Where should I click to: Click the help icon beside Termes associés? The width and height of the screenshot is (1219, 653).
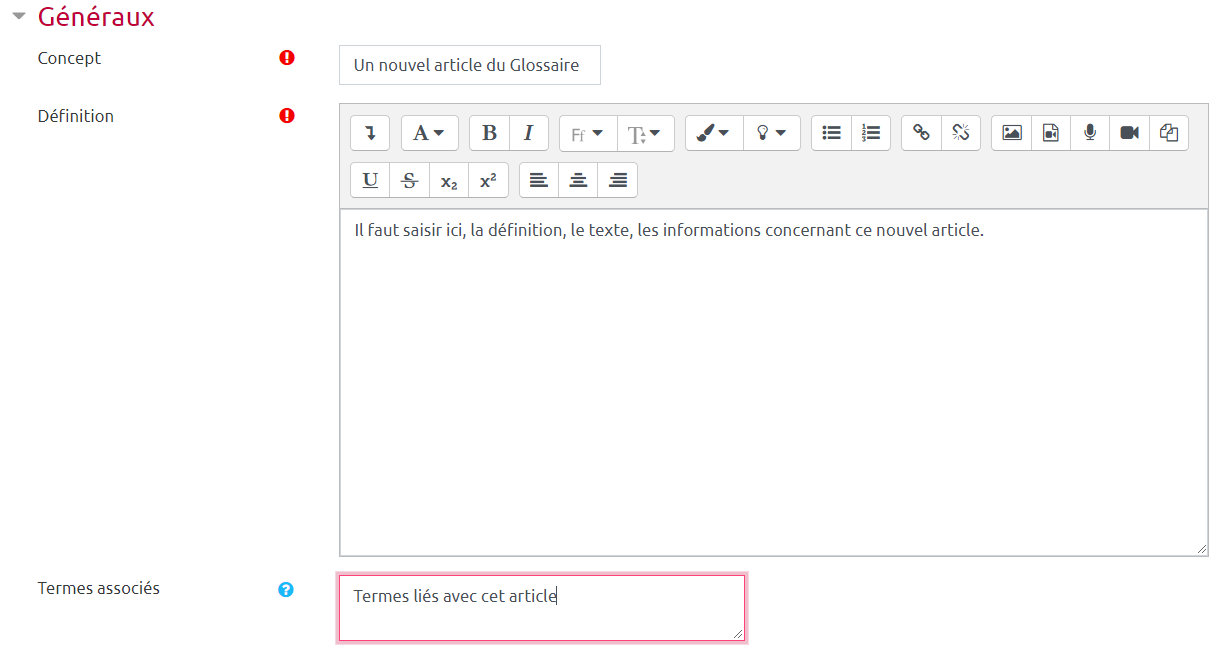[286, 590]
